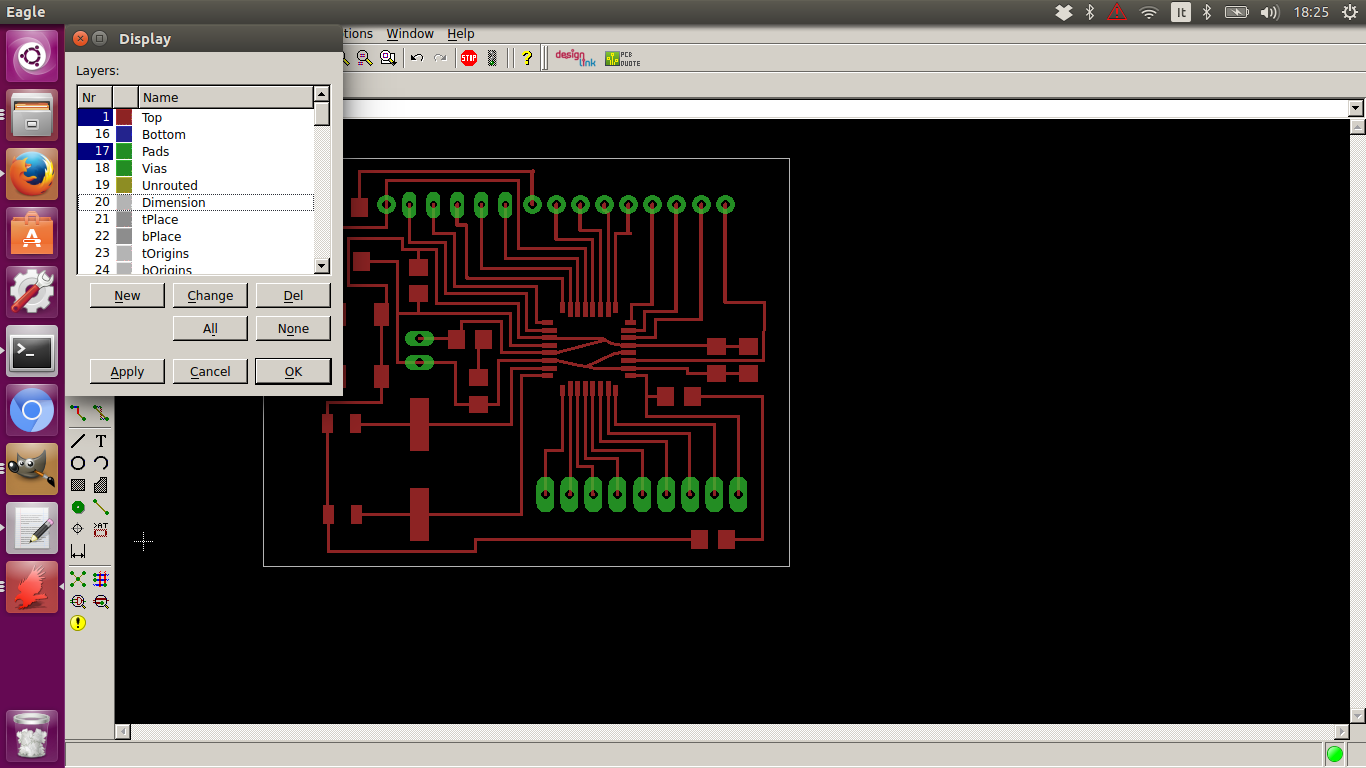Screen dimensions: 1366x768
Task: Click the Zoom redraw icon
Action: [364, 58]
